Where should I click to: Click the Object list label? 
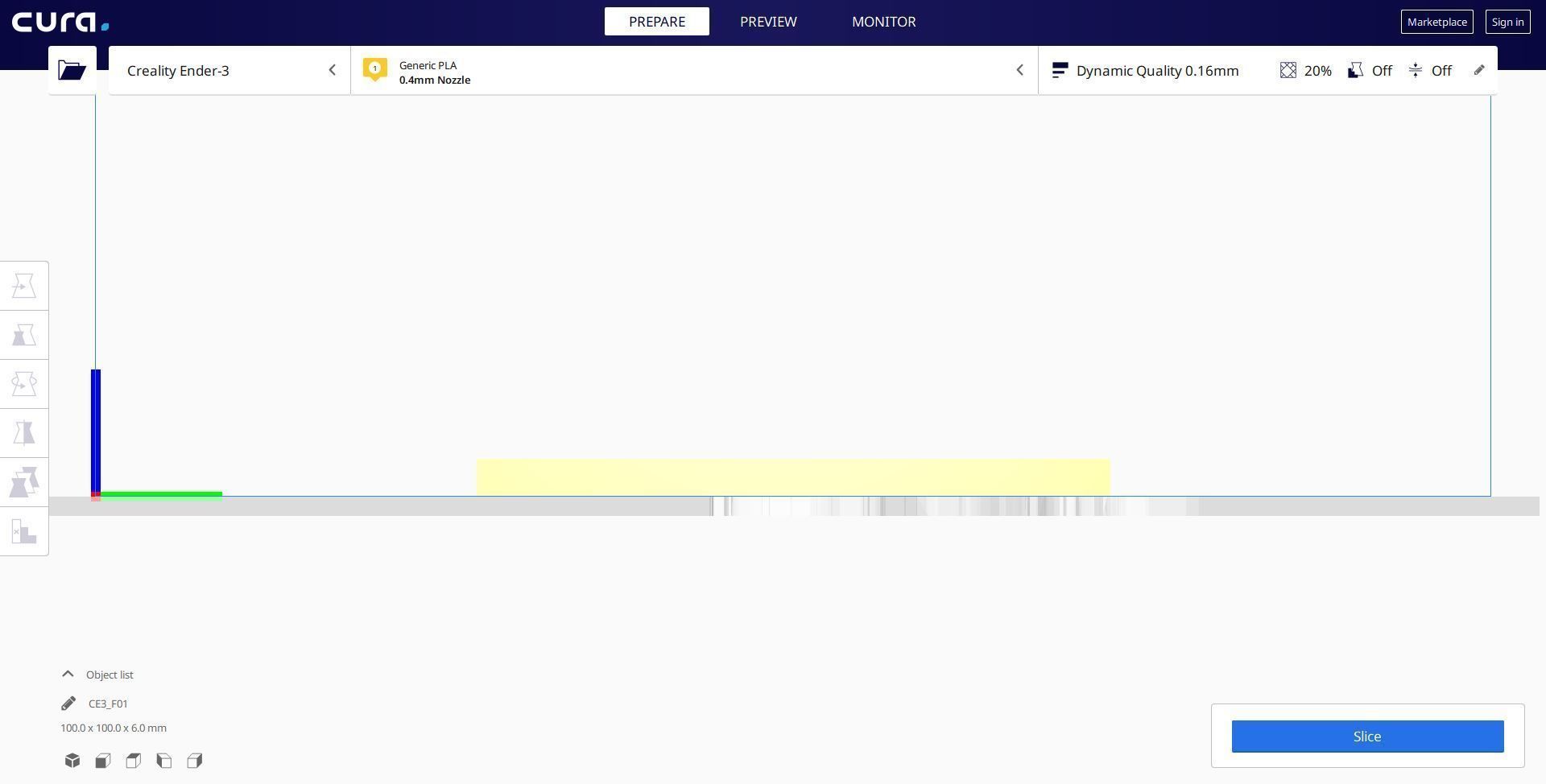pos(110,675)
